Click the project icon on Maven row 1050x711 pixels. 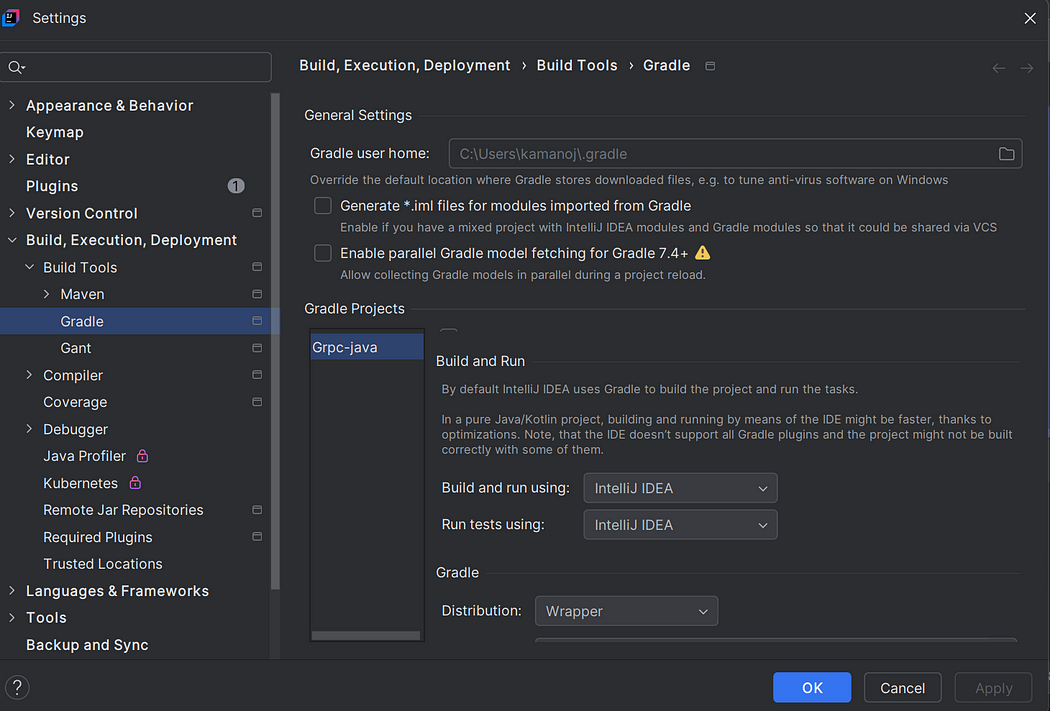(x=256, y=294)
